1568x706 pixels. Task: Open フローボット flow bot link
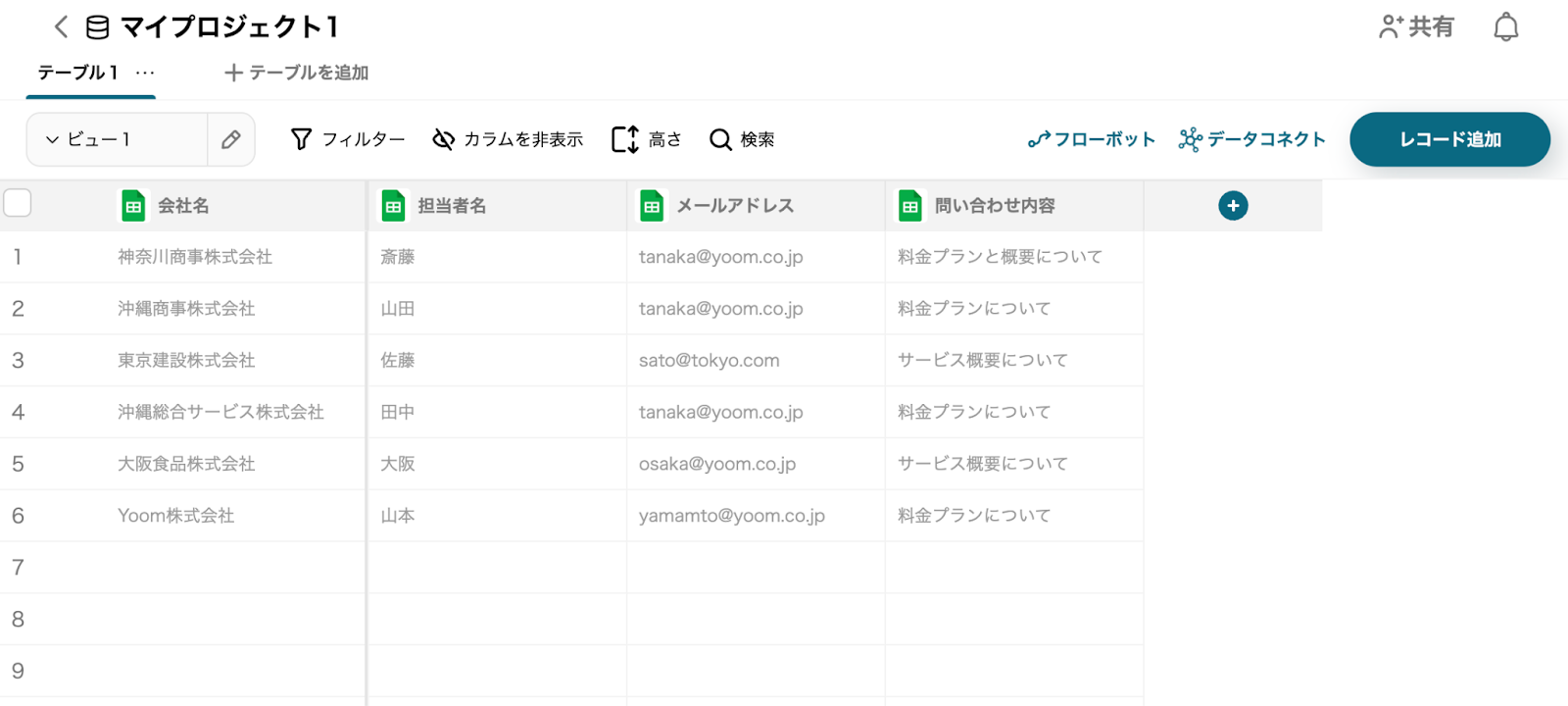coord(1092,139)
